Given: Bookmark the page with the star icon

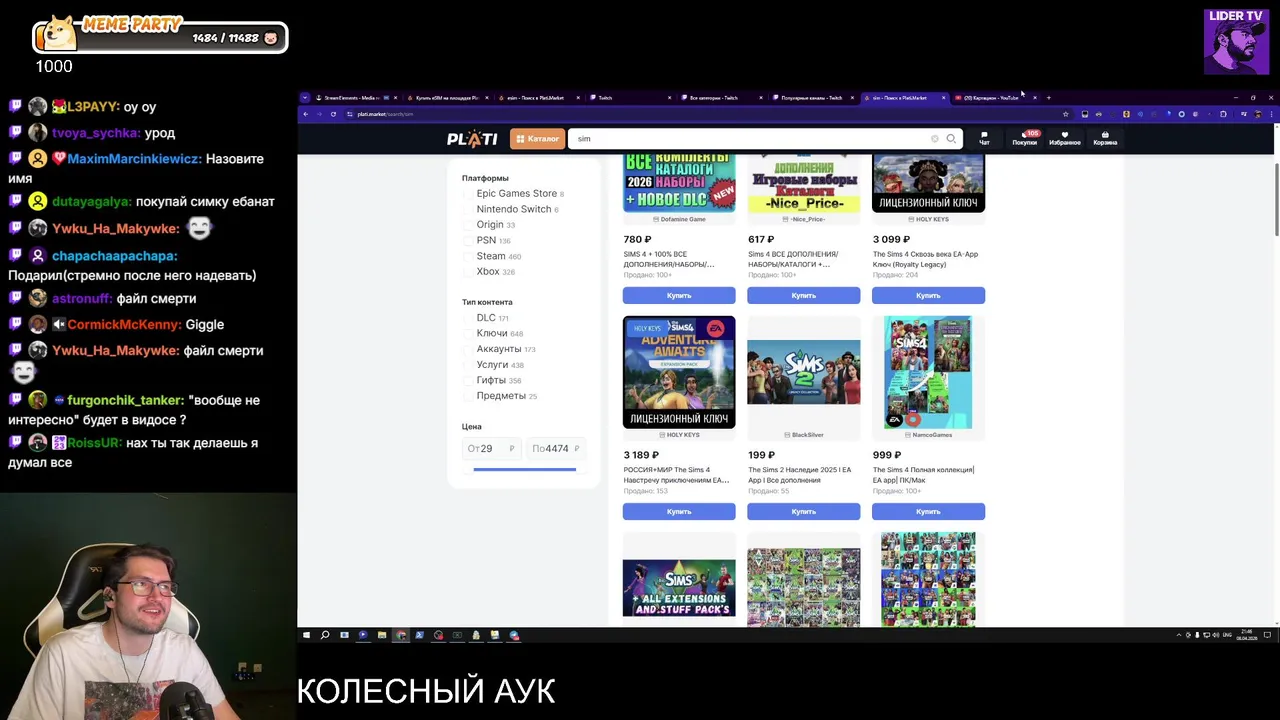Looking at the screenshot, I should 1065,114.
